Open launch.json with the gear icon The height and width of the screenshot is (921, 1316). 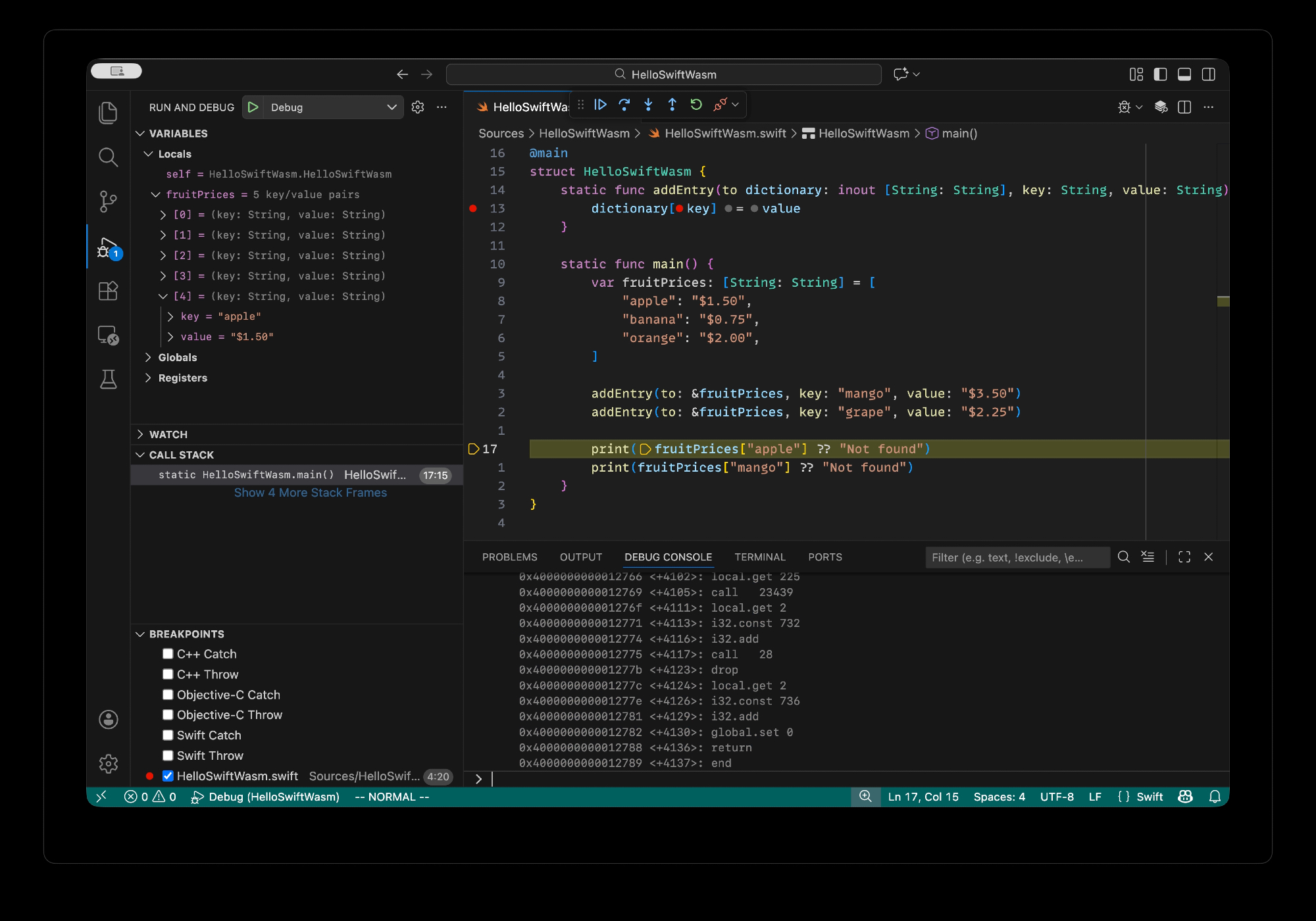click(x=418, y=107)
